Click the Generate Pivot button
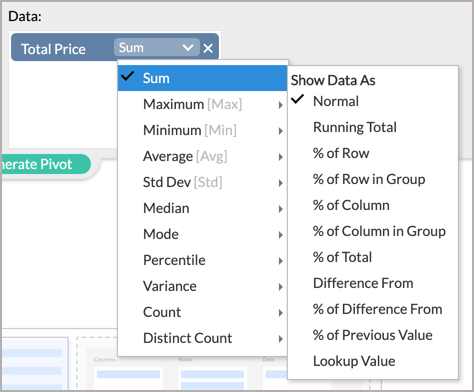The image size is (474, 392). point(46,164)
